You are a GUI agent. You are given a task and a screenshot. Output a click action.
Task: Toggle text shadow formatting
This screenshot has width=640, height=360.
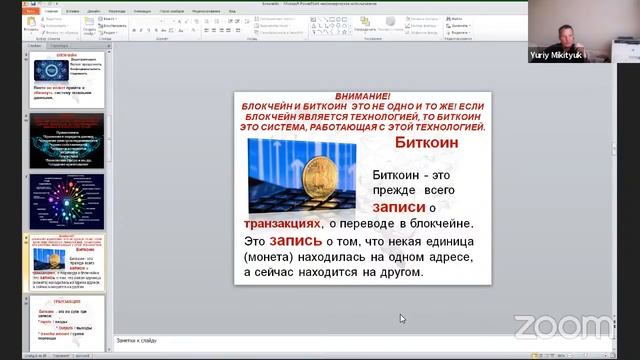coord(156,31)
